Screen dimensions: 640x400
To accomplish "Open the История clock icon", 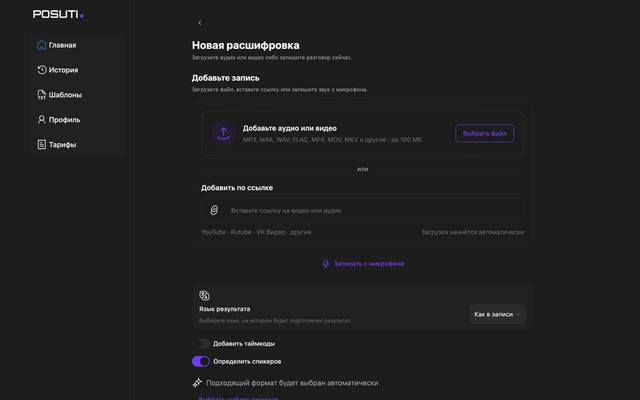I will pyautogui.click(x=42, y=70).
